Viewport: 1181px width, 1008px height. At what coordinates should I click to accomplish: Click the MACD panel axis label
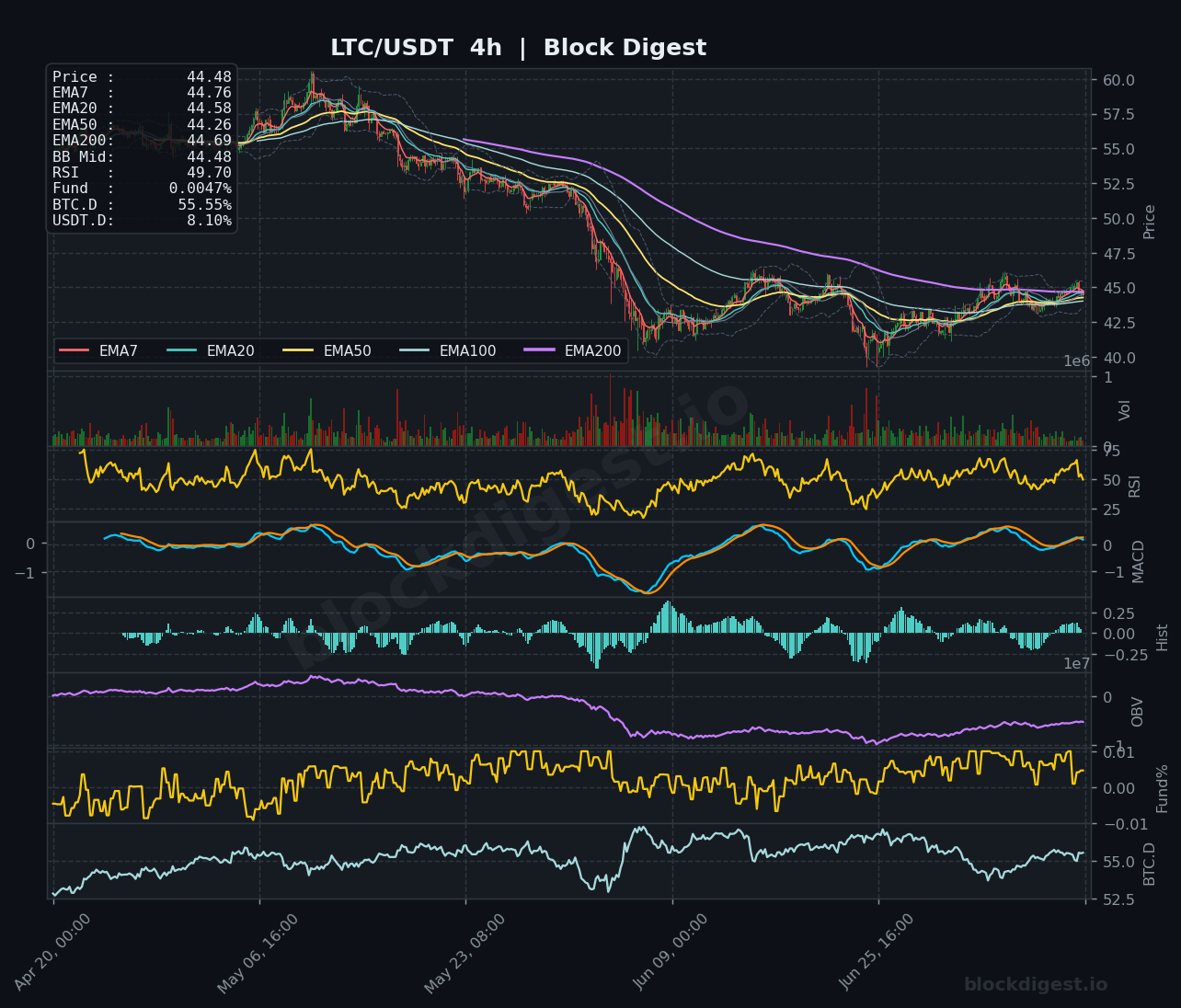[x=1139, y=561]
